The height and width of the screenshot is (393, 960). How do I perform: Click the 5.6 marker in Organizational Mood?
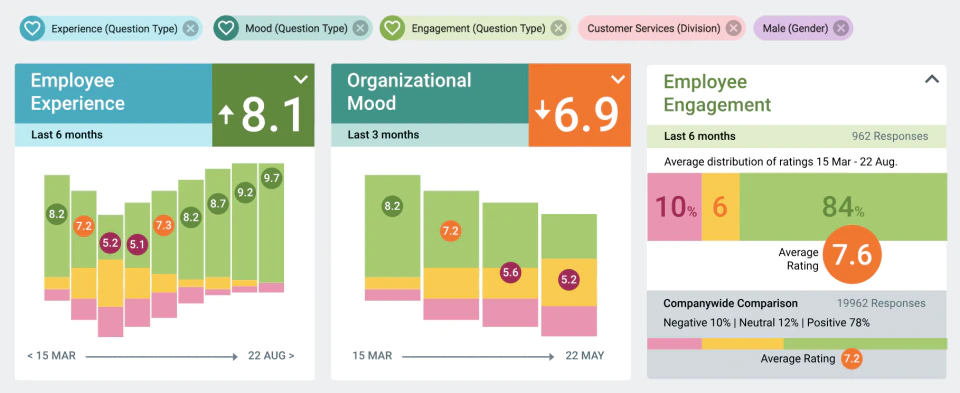pos(511,274)
